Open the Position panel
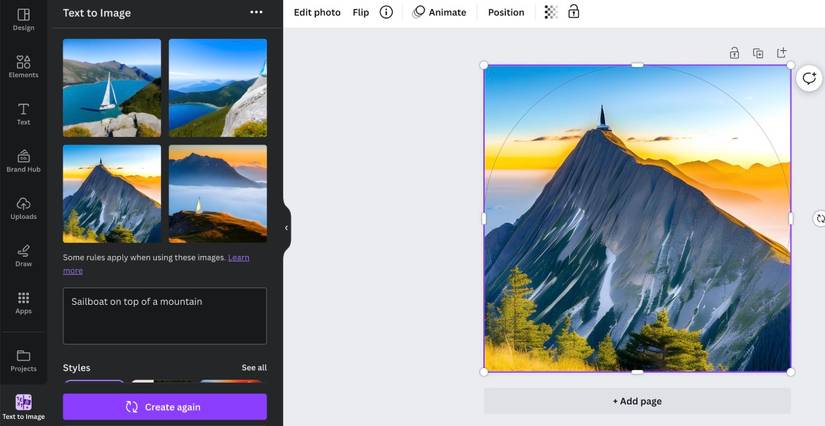 pyautogui.click(x=506, y=12)
